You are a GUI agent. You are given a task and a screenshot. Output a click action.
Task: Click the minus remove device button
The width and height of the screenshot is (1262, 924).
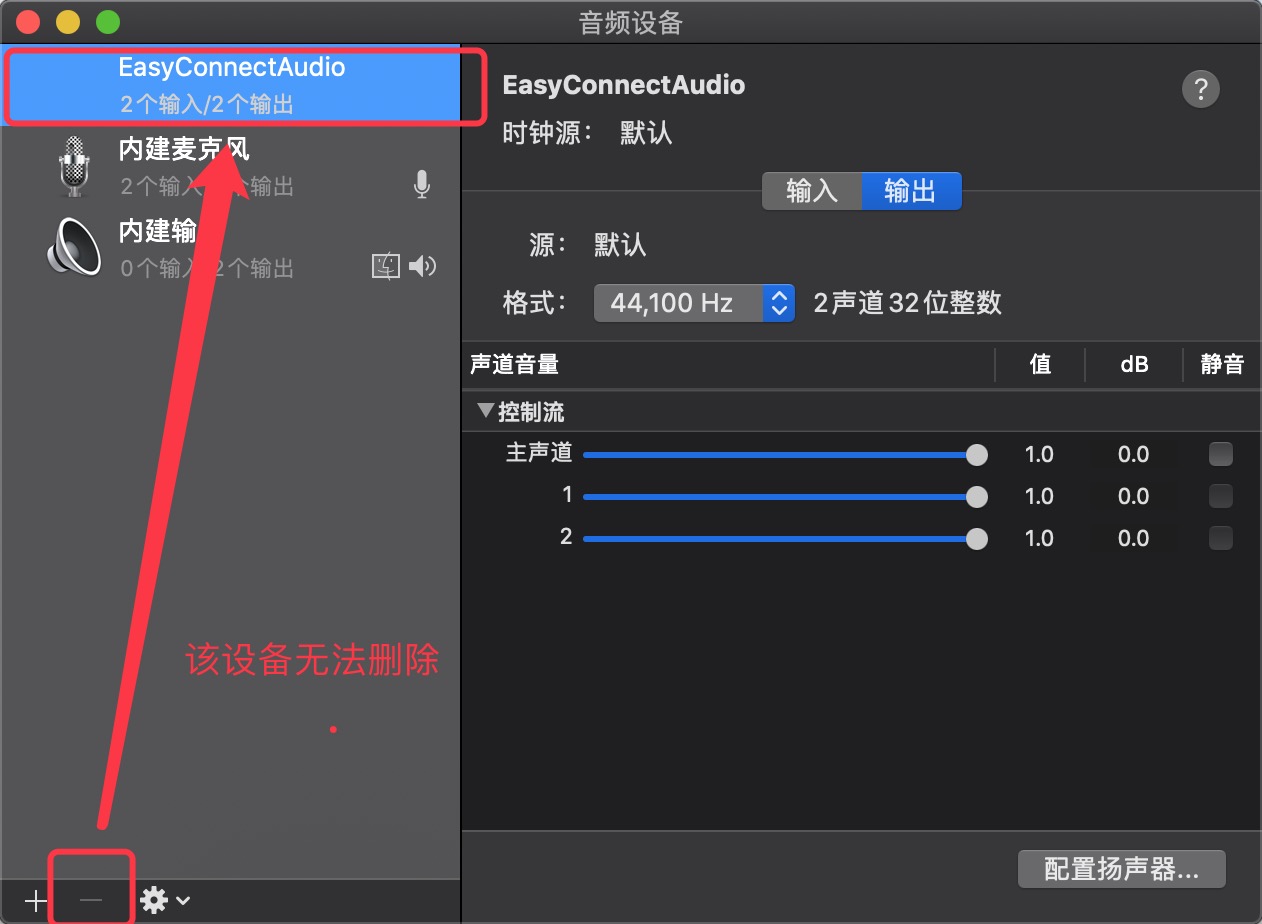(91, 900)
